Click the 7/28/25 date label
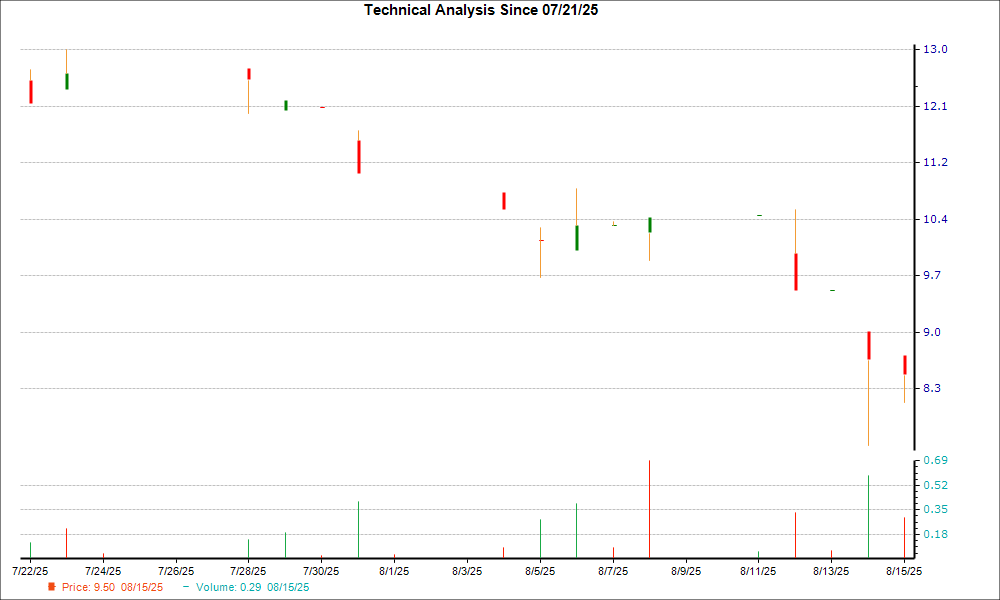The image size is (1000, 600). (x=248, y=571)
